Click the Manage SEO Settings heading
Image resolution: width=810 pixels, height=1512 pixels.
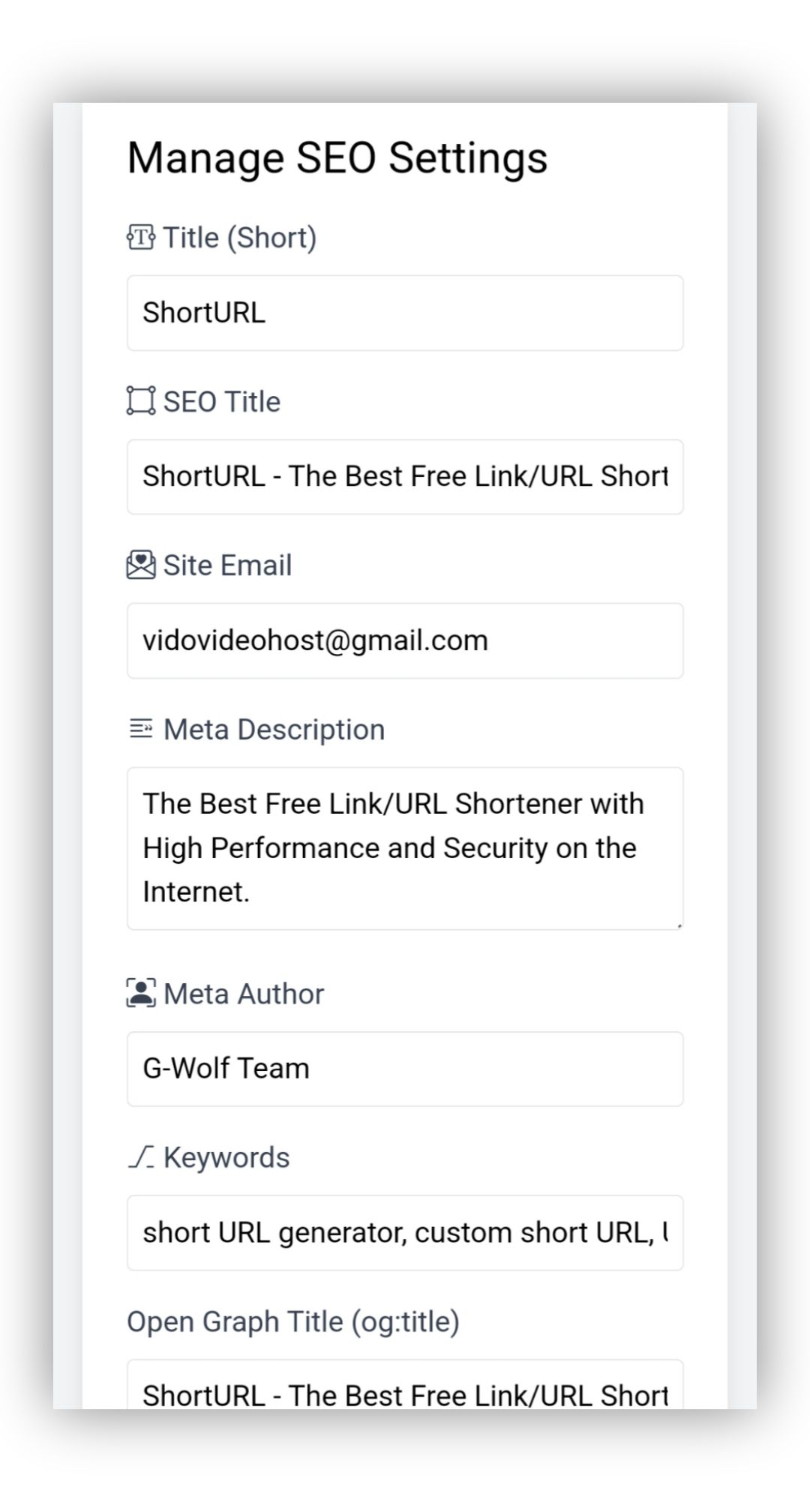coord(337,158)
